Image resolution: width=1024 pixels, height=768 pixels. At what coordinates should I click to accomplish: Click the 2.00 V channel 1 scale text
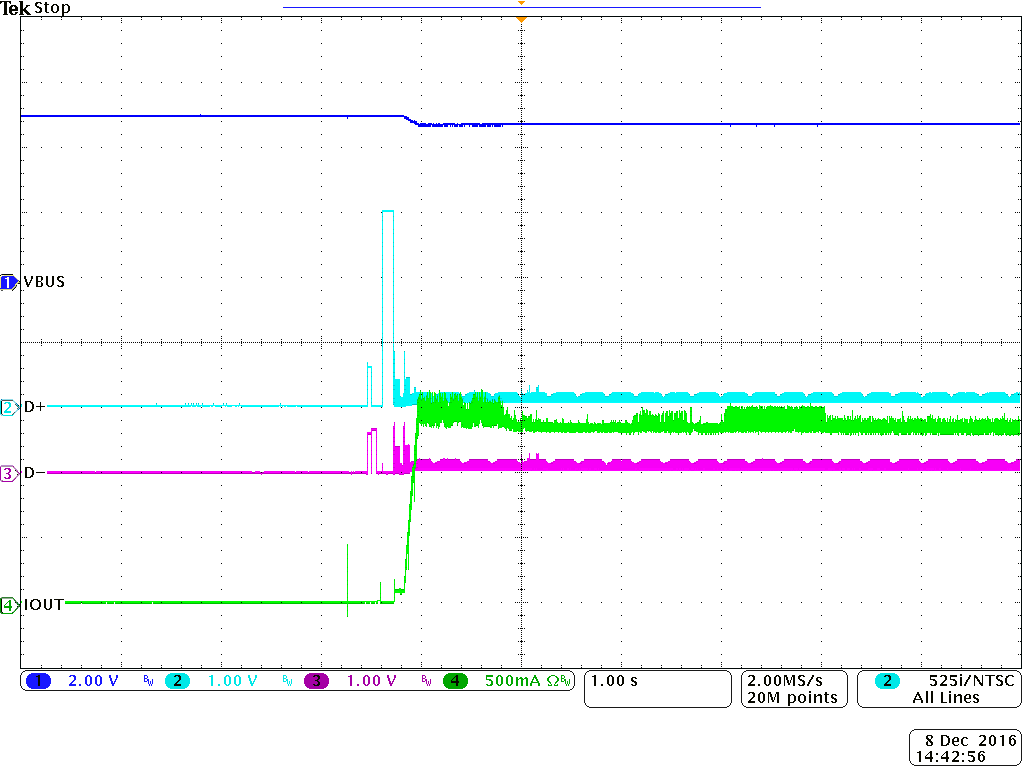coord(94,681)
